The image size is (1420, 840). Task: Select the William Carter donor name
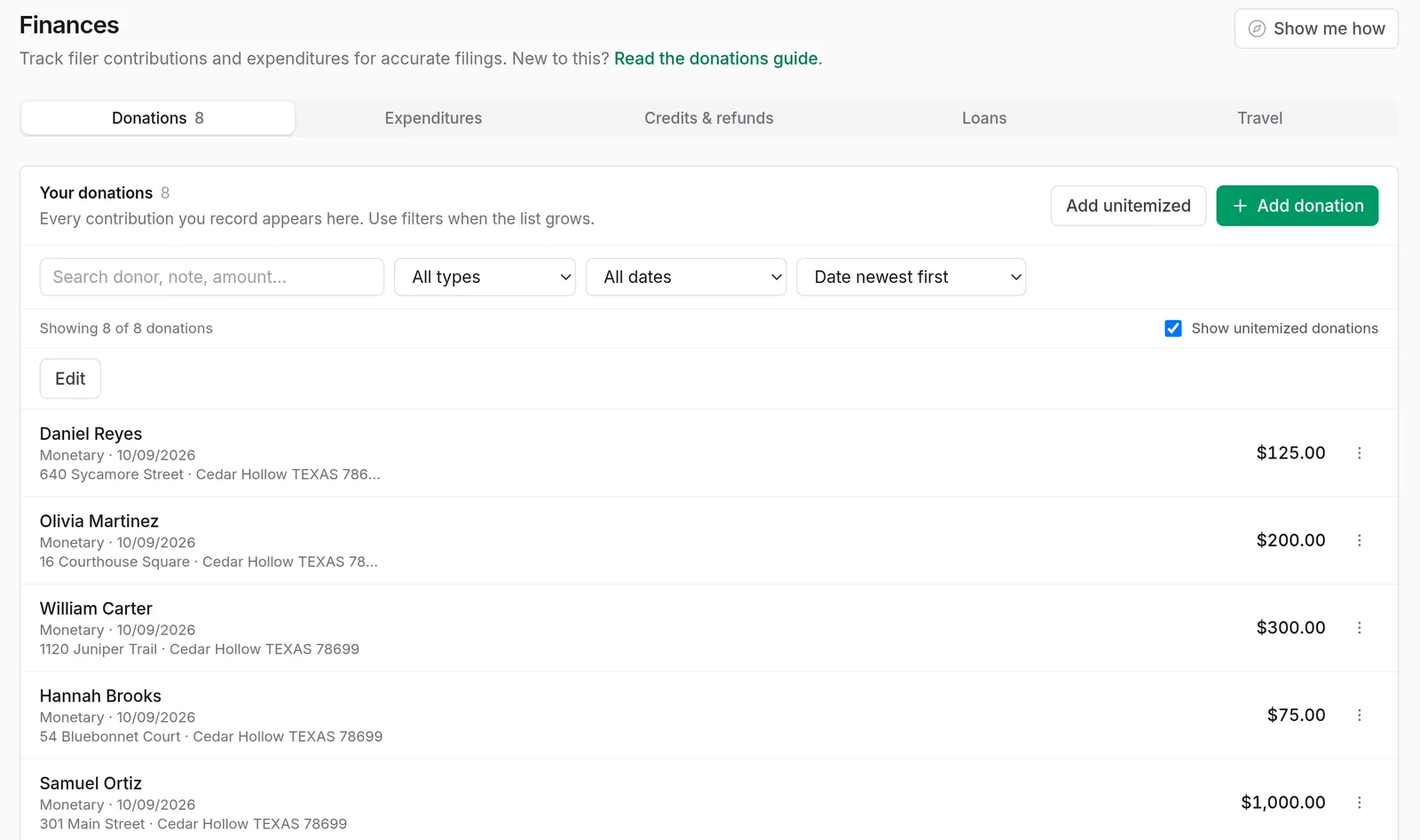(96, 608)
